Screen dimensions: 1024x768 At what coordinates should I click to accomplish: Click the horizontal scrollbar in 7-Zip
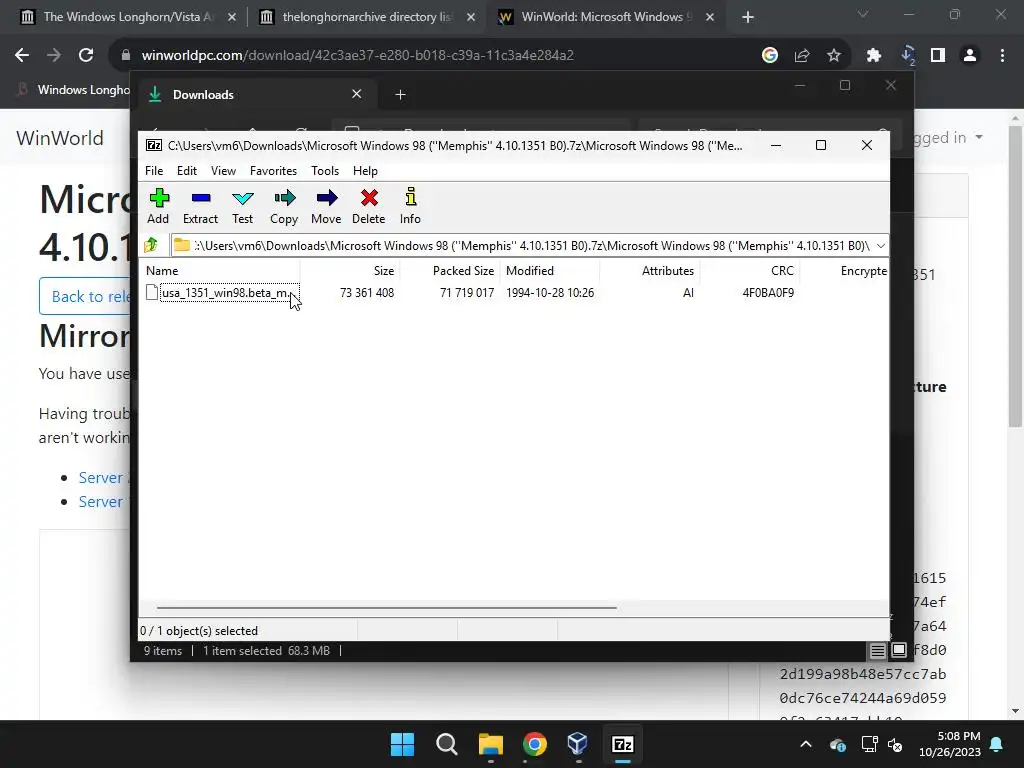(387, 608)
